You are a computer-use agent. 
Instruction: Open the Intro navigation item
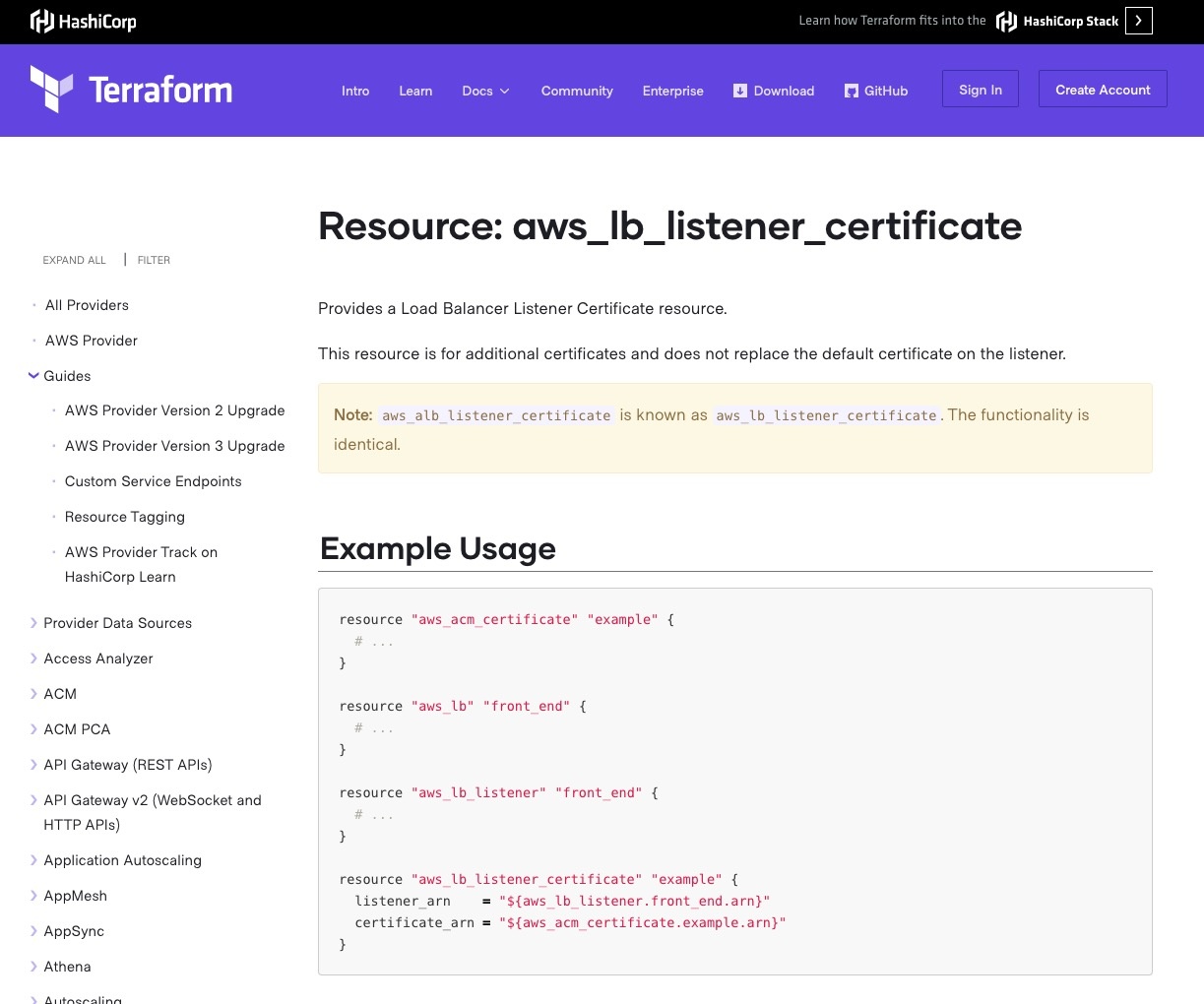click(355, 91)
